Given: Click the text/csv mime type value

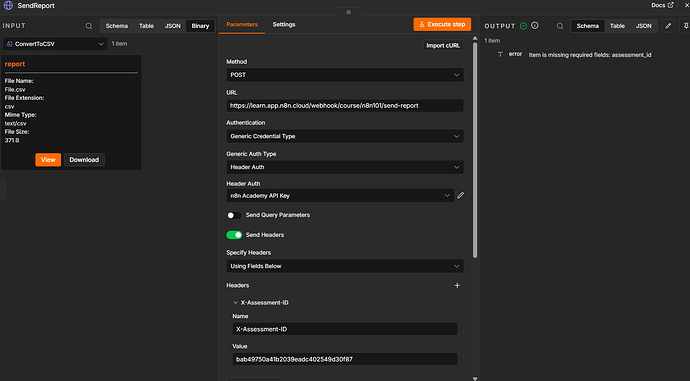Looking at the screenshot, I should point(15,124).
